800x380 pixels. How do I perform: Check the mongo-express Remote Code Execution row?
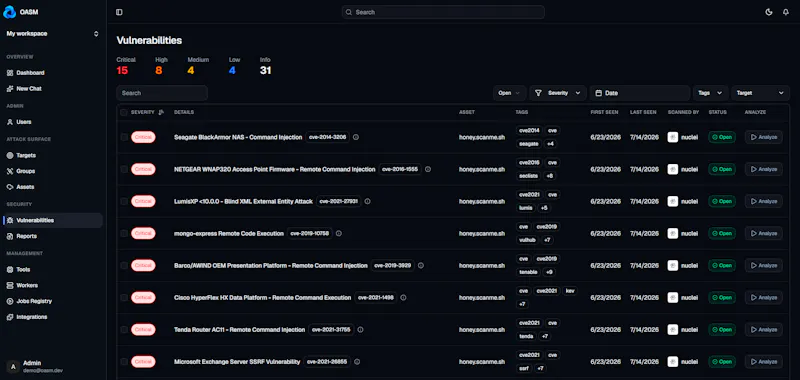tap(124, 234)
